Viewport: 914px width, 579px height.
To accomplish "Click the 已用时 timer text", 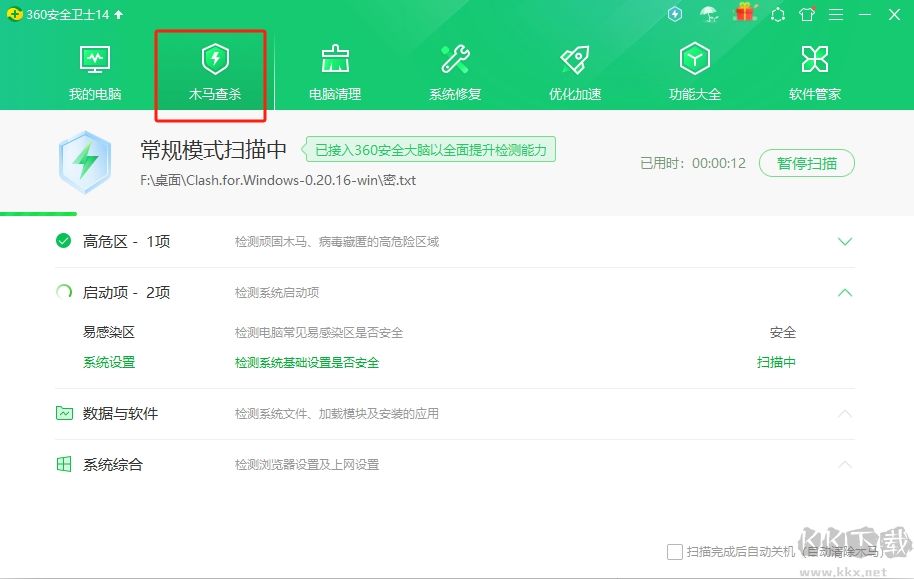I will point(693,163).
